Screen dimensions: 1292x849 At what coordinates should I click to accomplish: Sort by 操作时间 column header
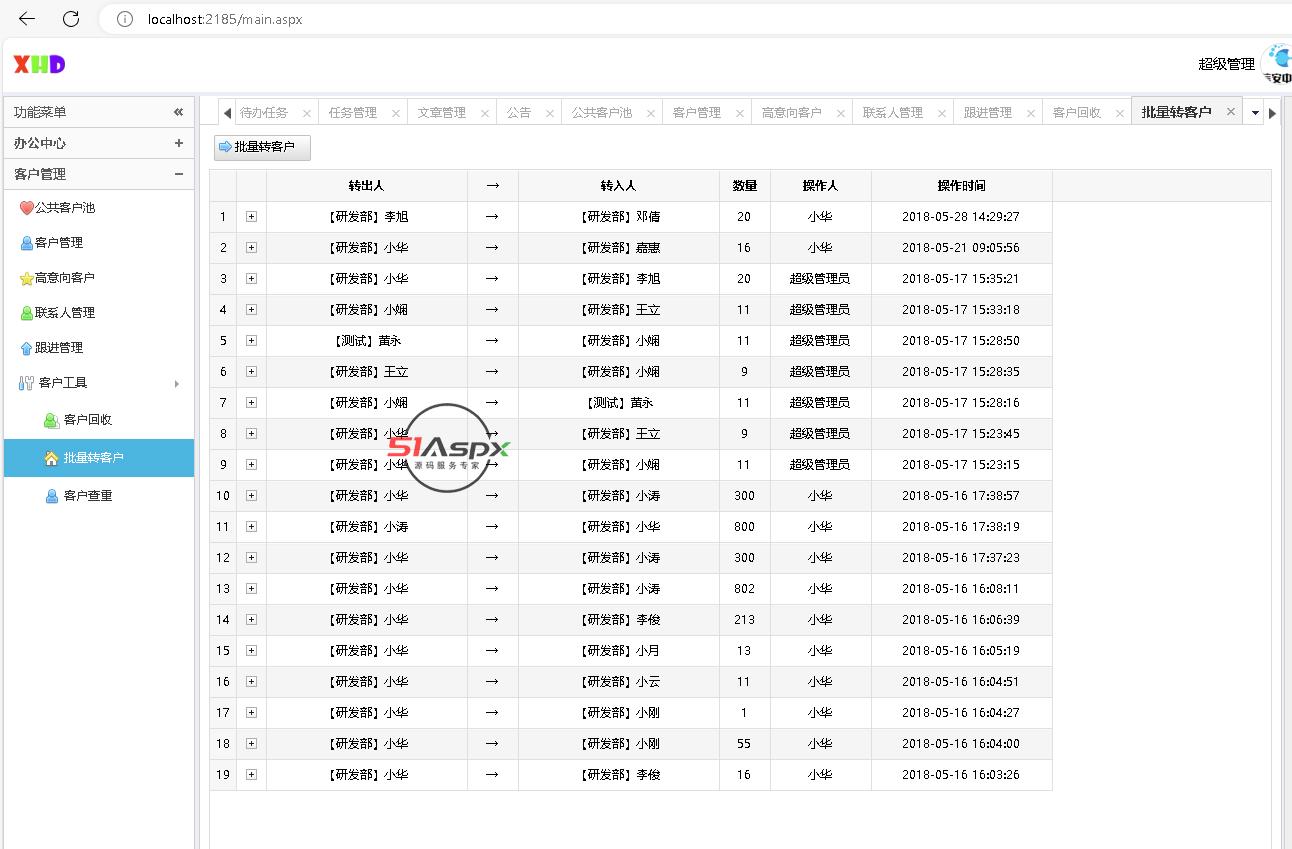960,186
